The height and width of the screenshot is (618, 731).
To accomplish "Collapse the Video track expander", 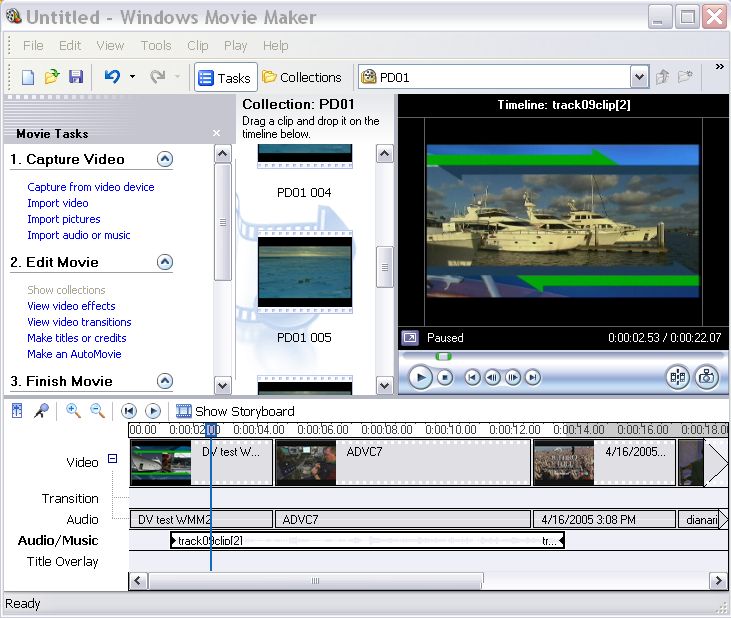I will point(112,459).
